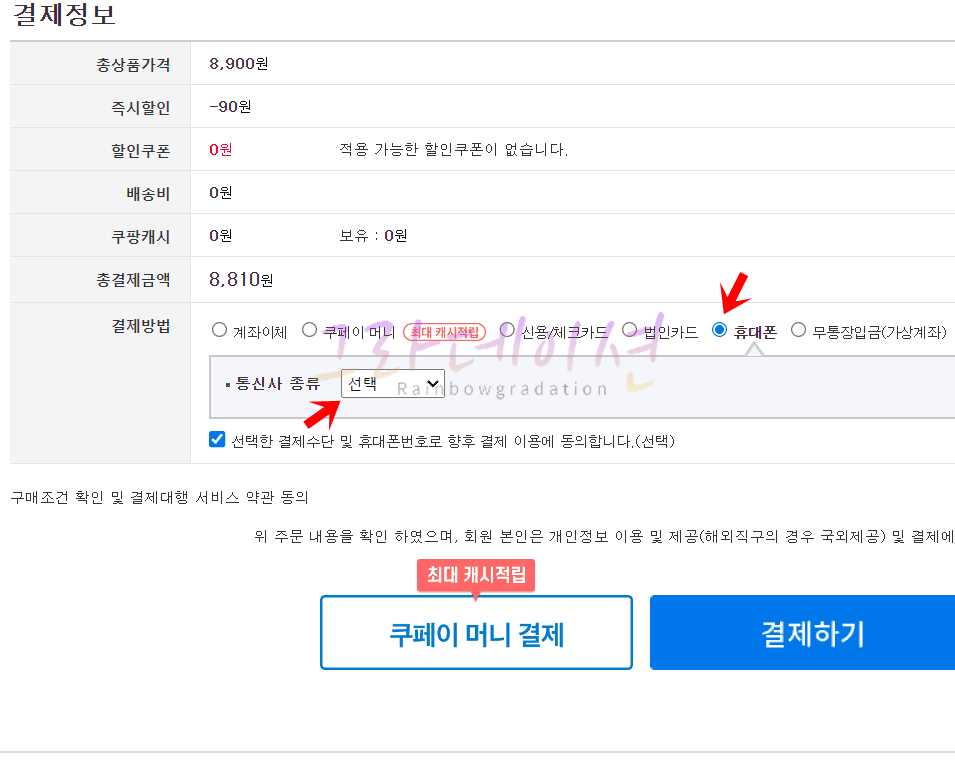
Task: Open the 통신사 종류 선택 dropdown
Action: click(393, 384)
